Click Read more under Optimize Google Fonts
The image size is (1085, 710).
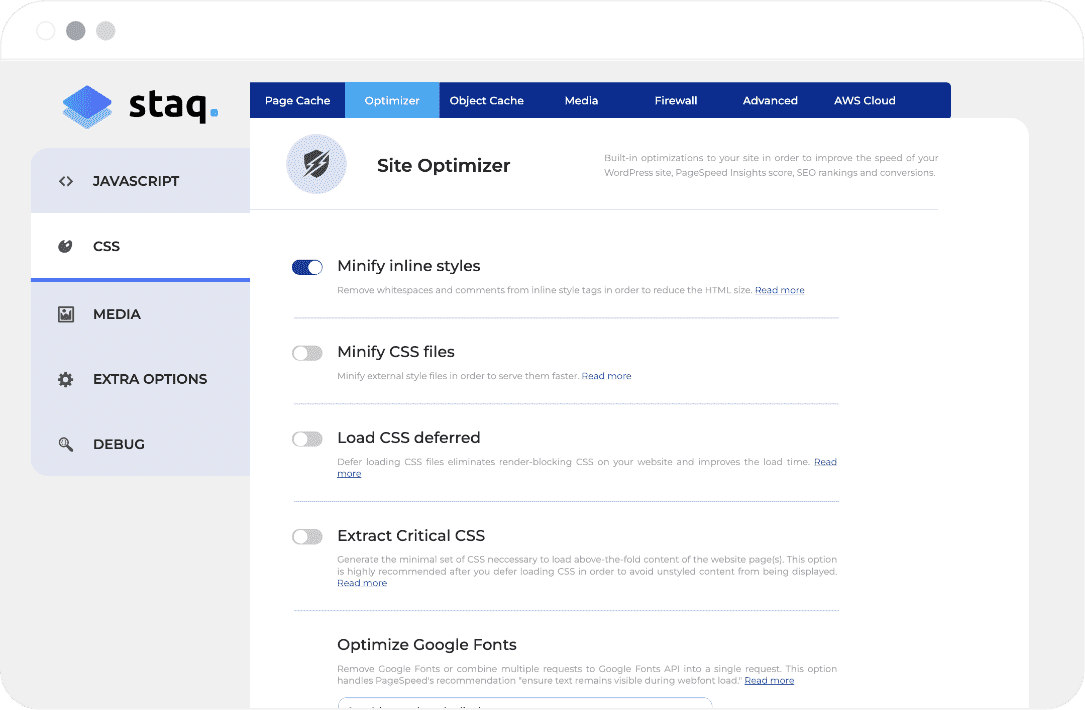[769, 680]
